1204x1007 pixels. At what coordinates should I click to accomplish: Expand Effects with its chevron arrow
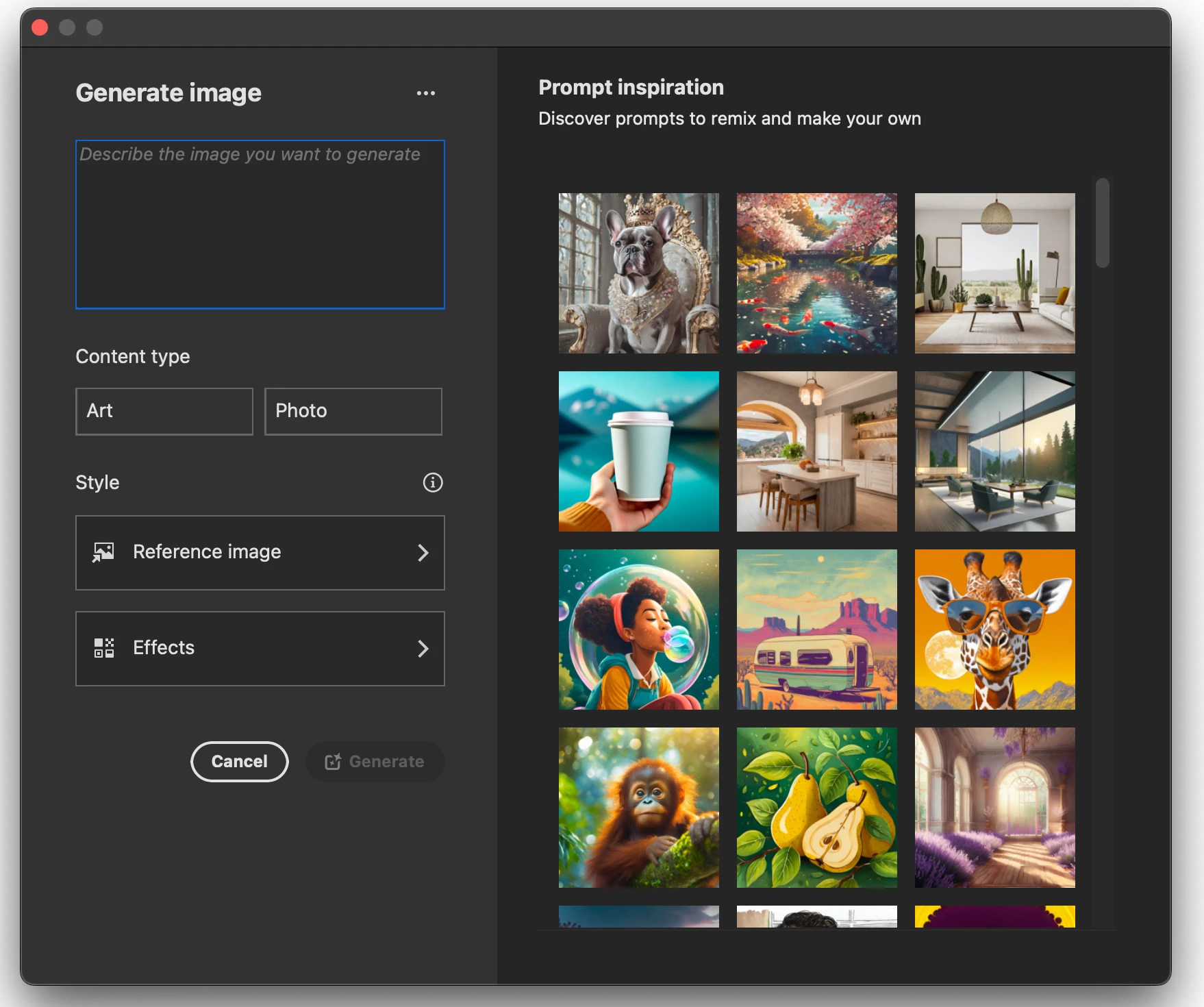(423, 649)
